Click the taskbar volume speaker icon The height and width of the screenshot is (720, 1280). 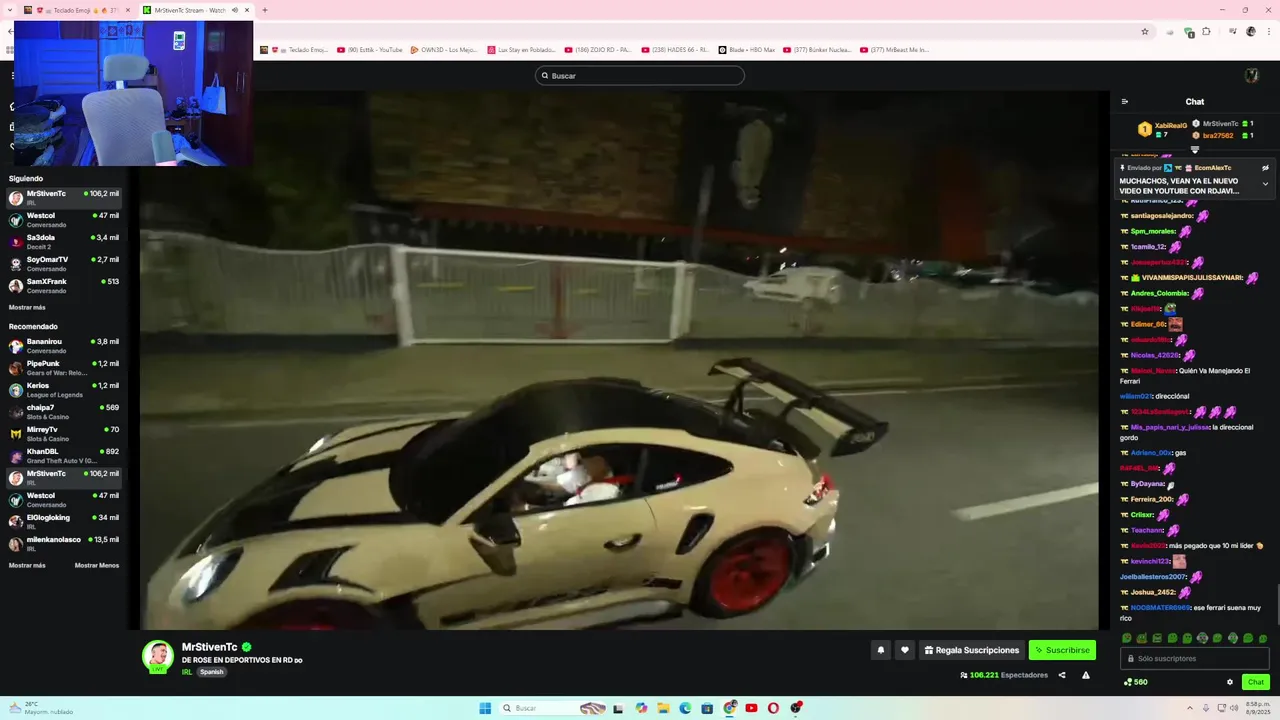click(1235, 708)
